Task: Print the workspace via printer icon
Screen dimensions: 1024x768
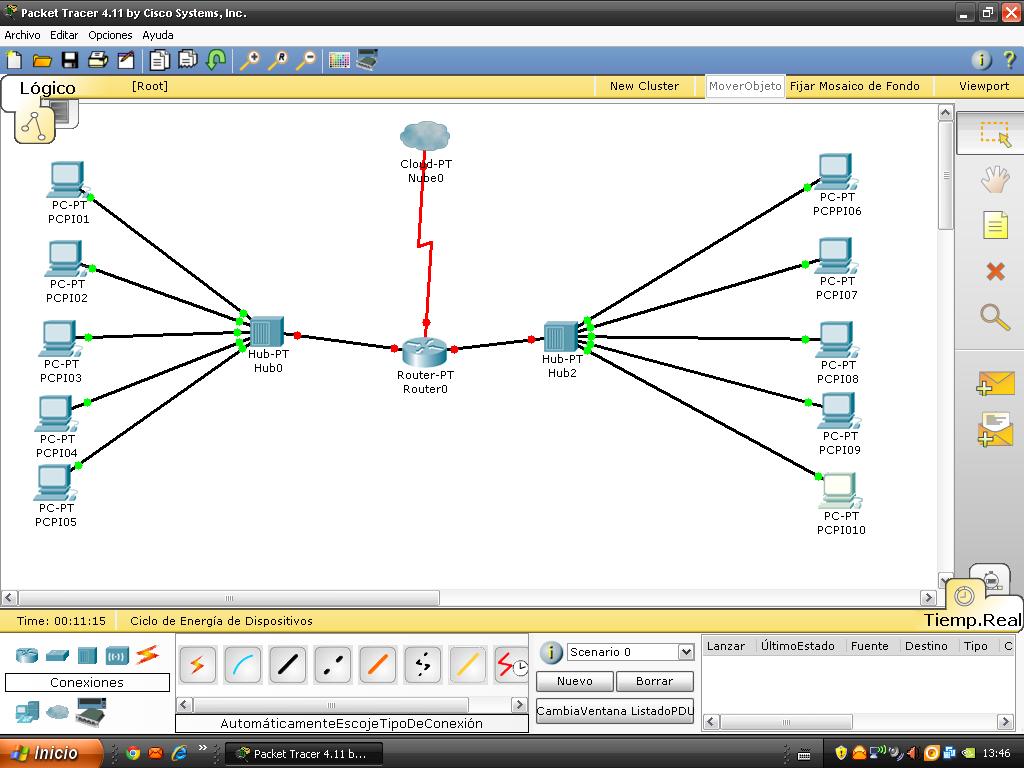Action: tap(98, 60)
